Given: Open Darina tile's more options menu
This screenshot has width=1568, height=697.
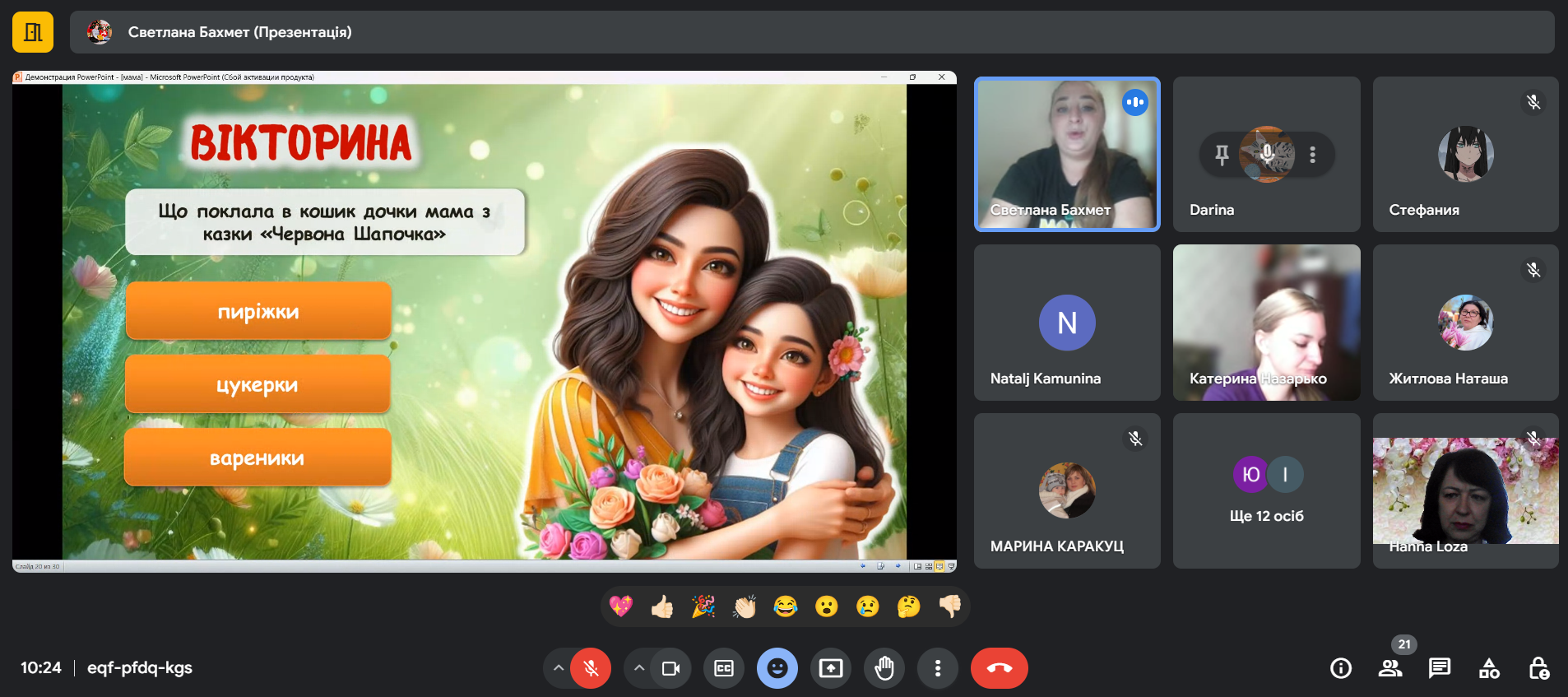Looking at the screenshot, I should pos(1313,155).
